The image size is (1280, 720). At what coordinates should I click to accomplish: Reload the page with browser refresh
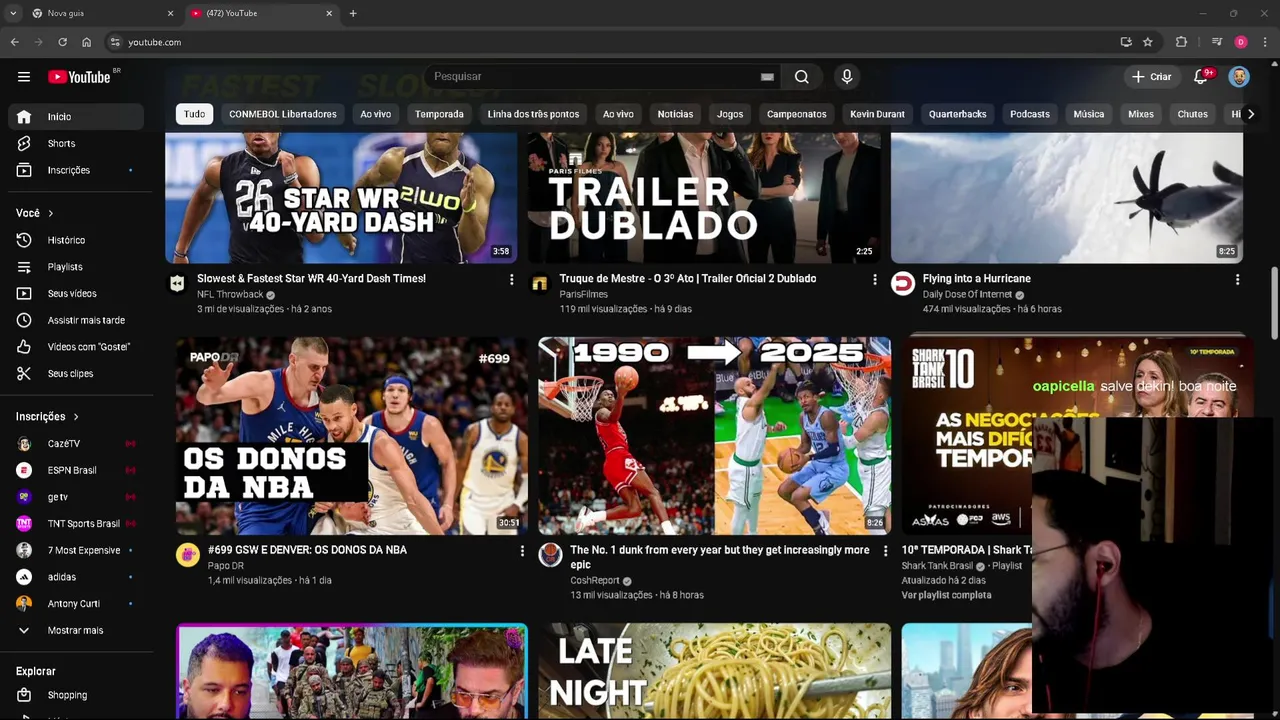(x=62, y=42)
